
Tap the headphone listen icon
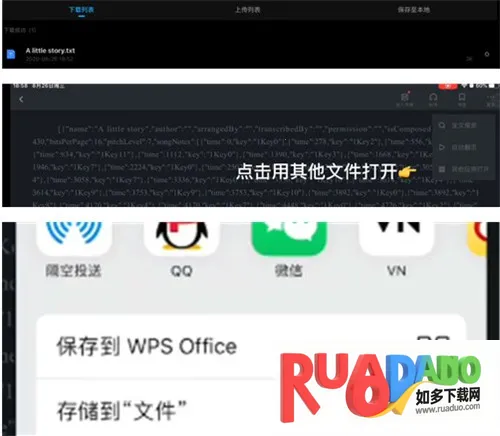tap(433, 99)
